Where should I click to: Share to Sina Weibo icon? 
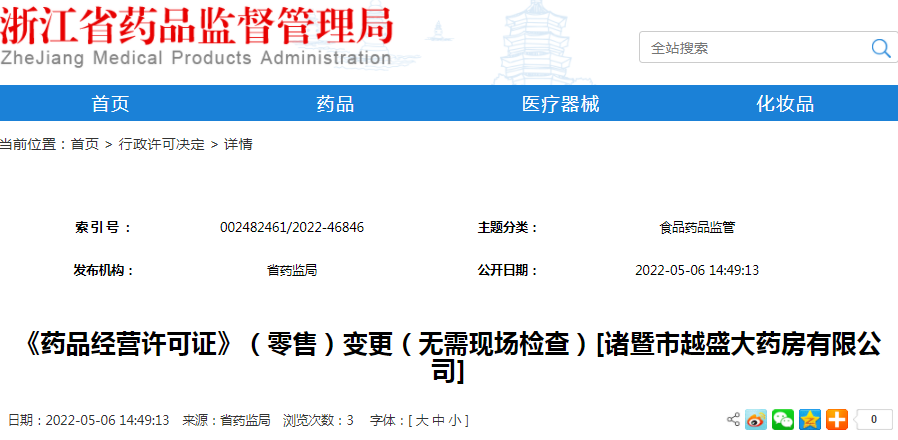tap(755, 420)
